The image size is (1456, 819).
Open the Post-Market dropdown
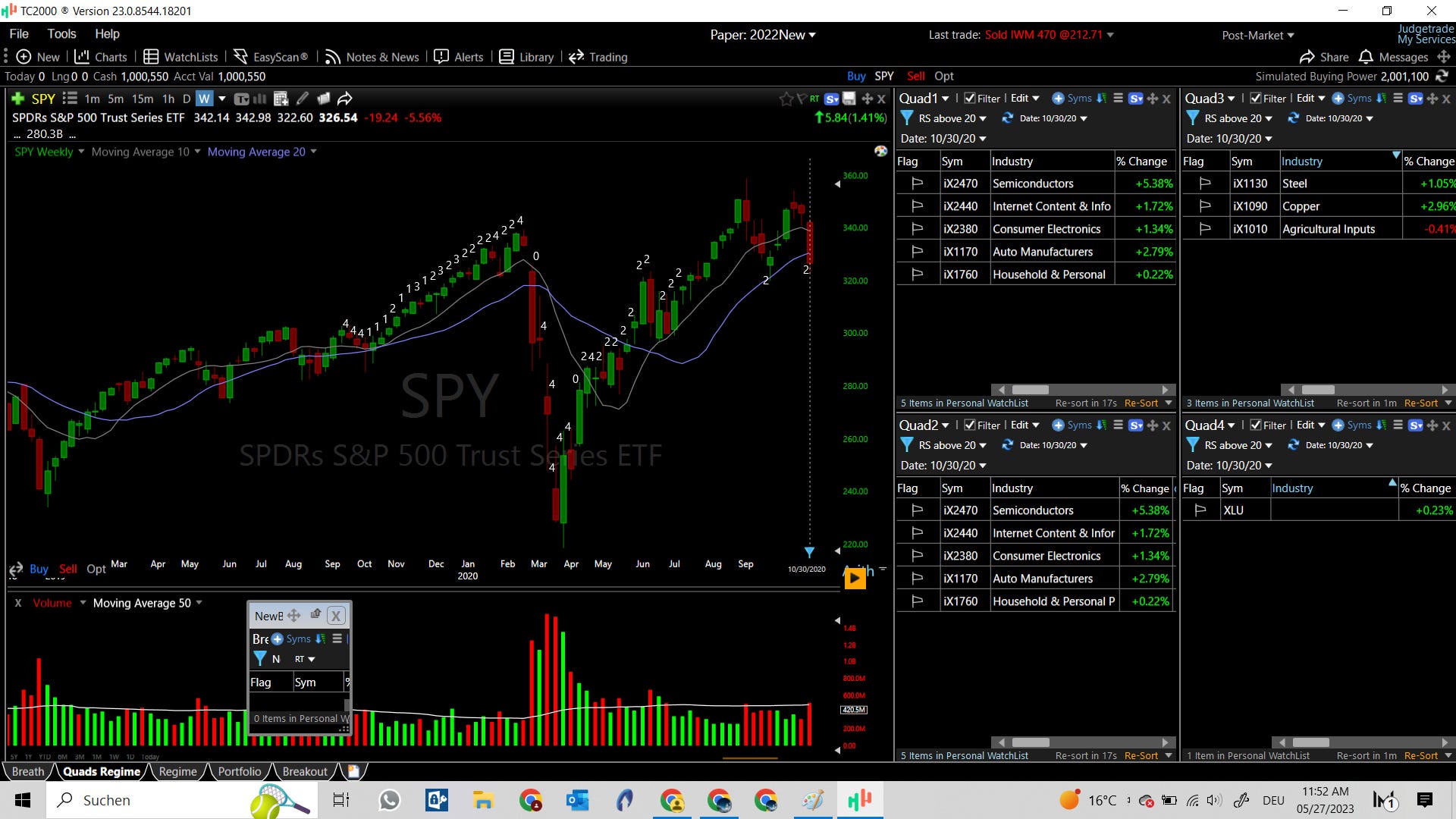coord(1258,35)
